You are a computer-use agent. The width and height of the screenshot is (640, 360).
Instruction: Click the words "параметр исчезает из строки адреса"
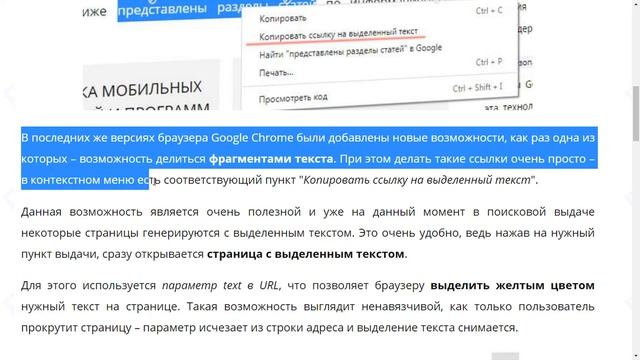244,327
